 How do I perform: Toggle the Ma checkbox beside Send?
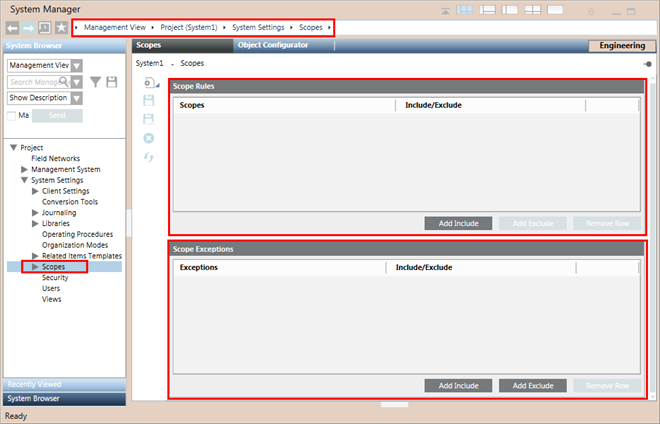12,117
